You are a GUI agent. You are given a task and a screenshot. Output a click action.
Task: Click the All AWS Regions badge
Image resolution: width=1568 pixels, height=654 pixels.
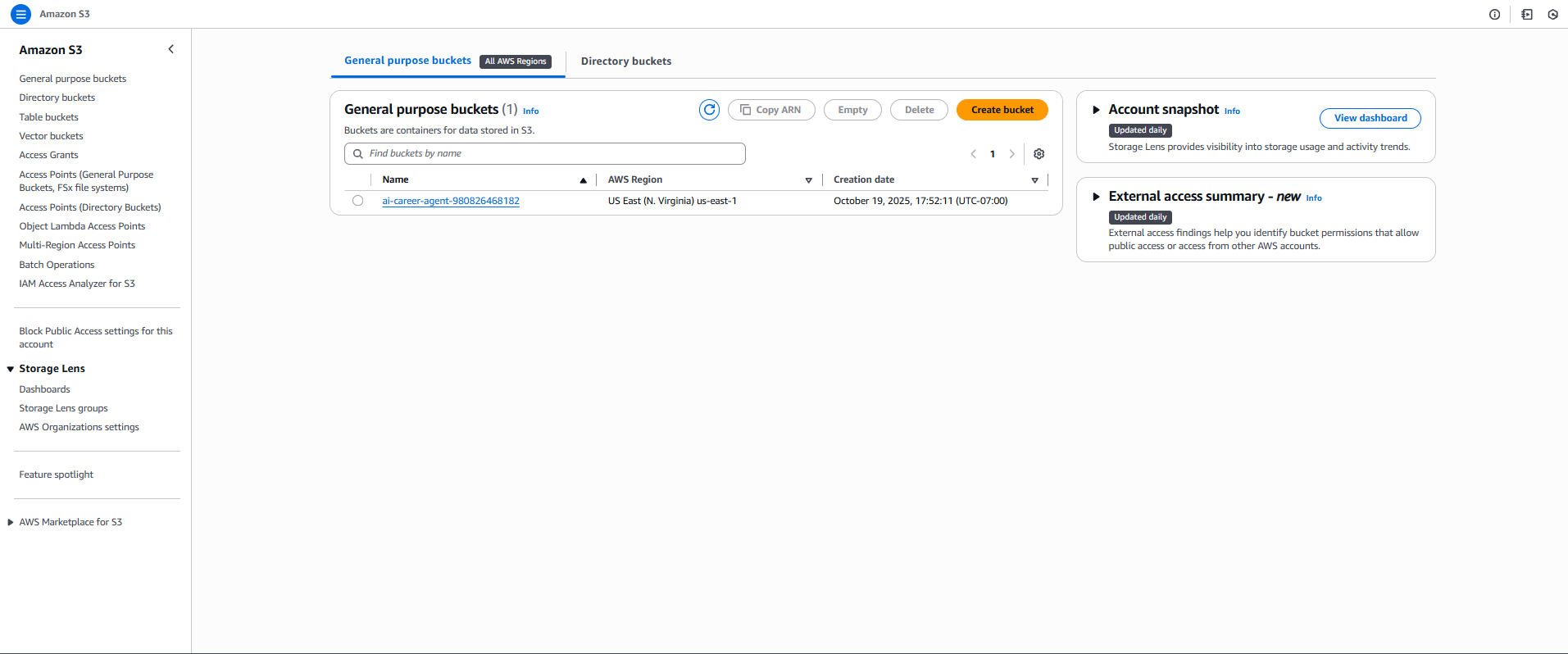tap(516, 61)
